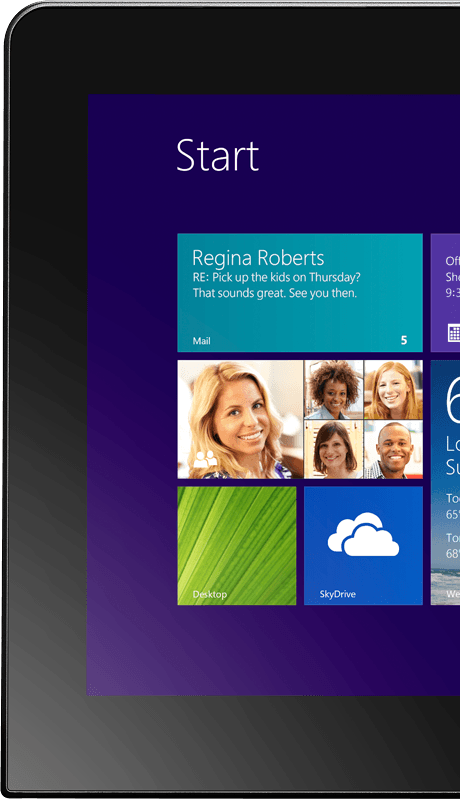Click the brown-haired woman contact photo
460x800 pixels.
(x=334, y=449)
